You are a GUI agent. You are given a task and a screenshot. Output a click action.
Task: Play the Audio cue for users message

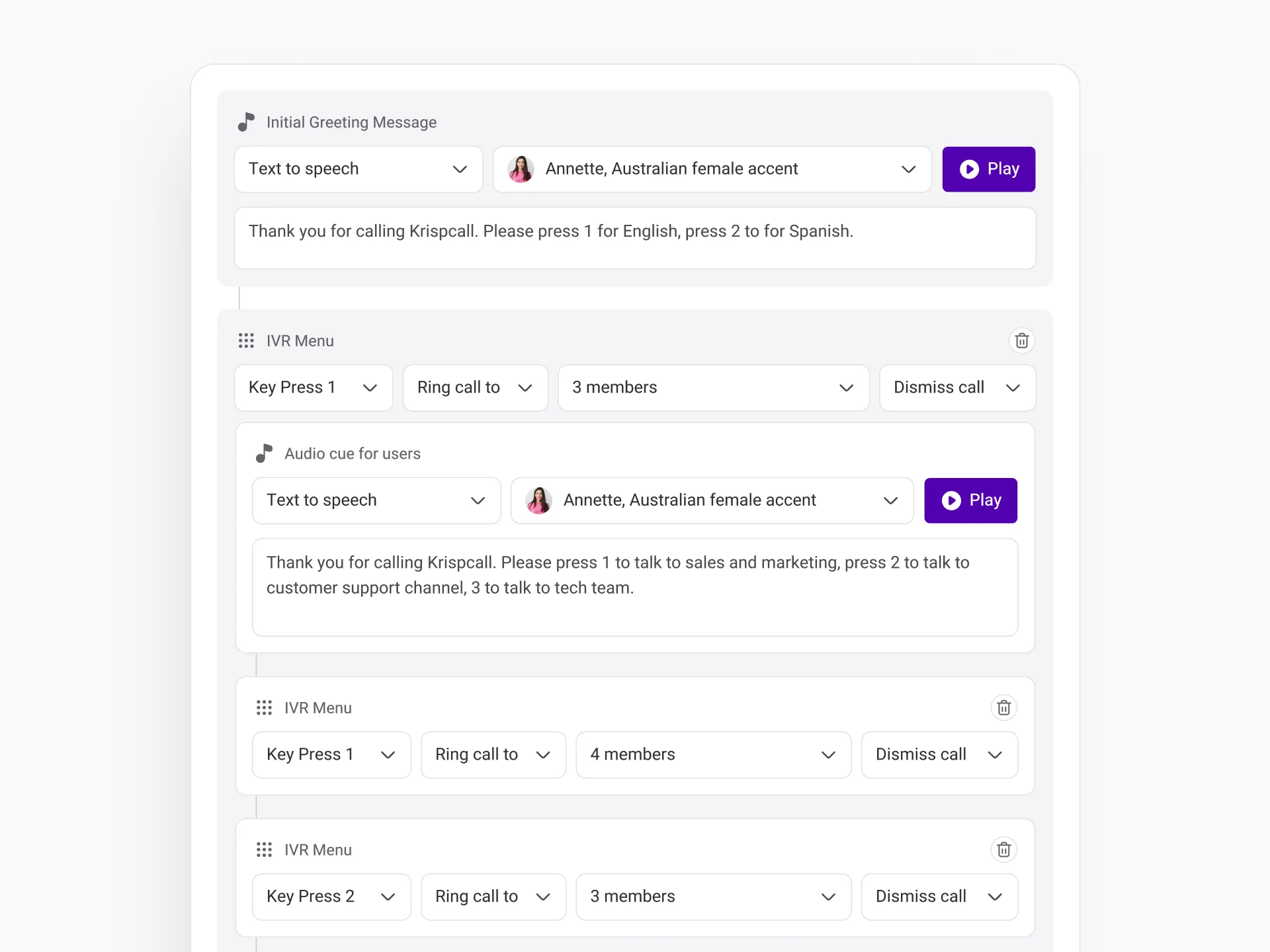click(970, 500)
